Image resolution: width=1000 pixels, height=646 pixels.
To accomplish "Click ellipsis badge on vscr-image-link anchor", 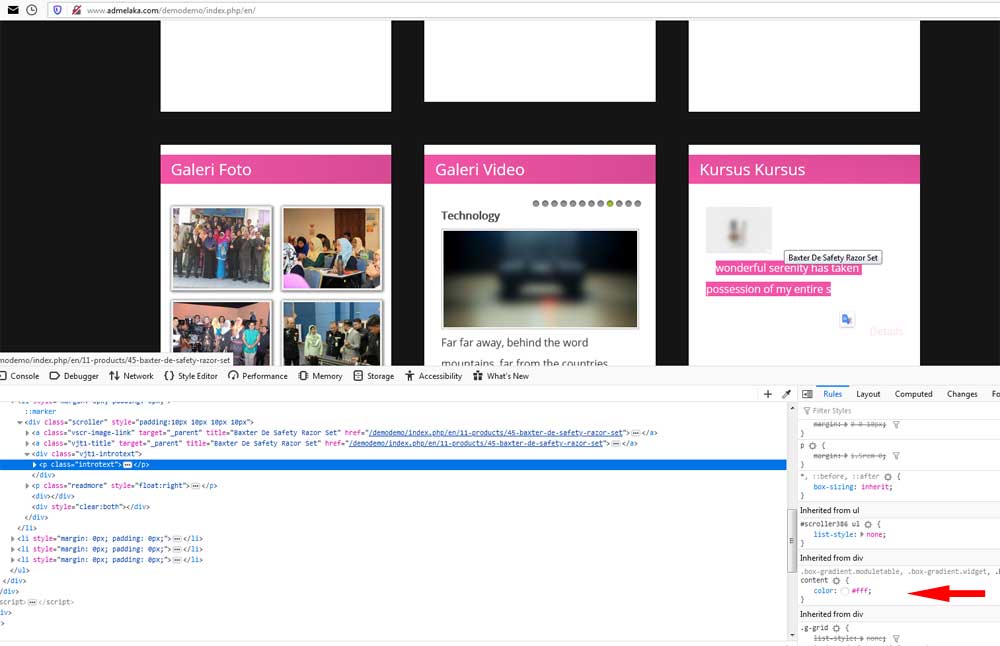I will tap(635, 433).
